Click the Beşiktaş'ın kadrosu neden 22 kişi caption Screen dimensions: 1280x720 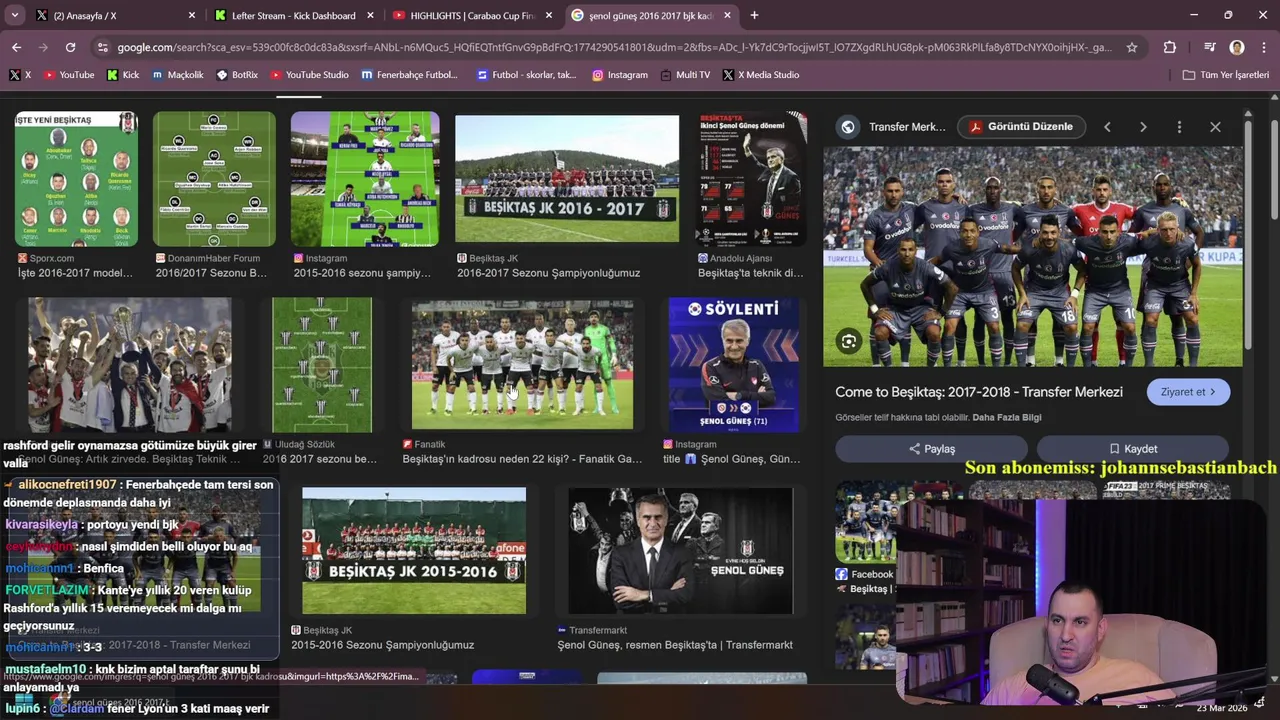[x=522, y=459]
